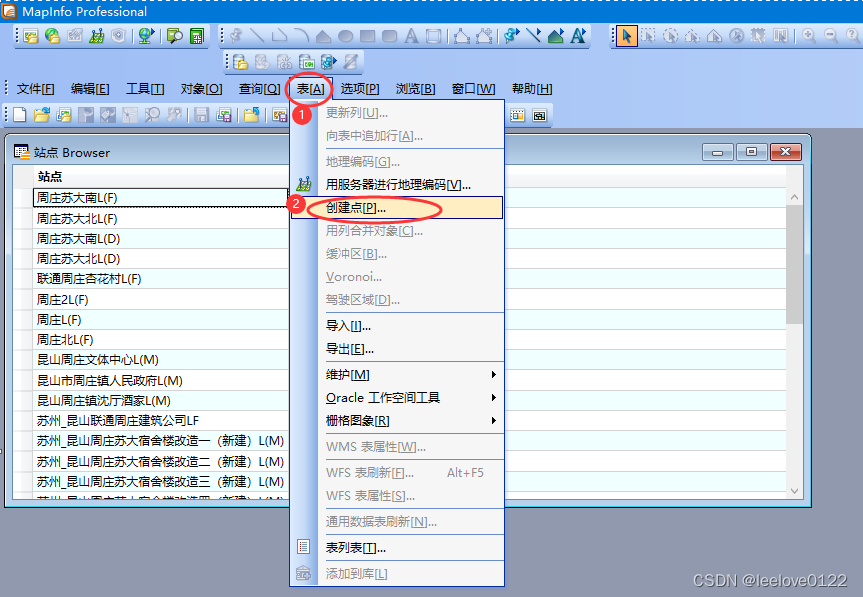The image size is (863, 597).
Task: Click the scroll-down arrow in 站点 Browser
Action: (x=794, y=491)
